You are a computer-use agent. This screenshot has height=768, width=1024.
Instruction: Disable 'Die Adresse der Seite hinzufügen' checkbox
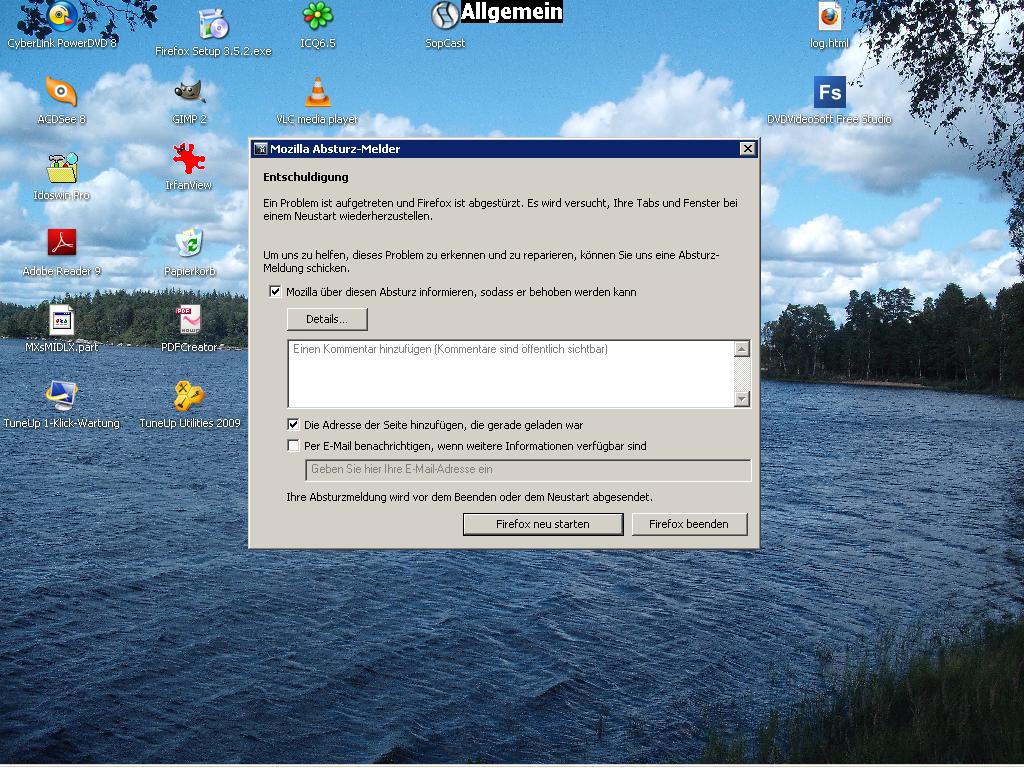coord(293,425)
